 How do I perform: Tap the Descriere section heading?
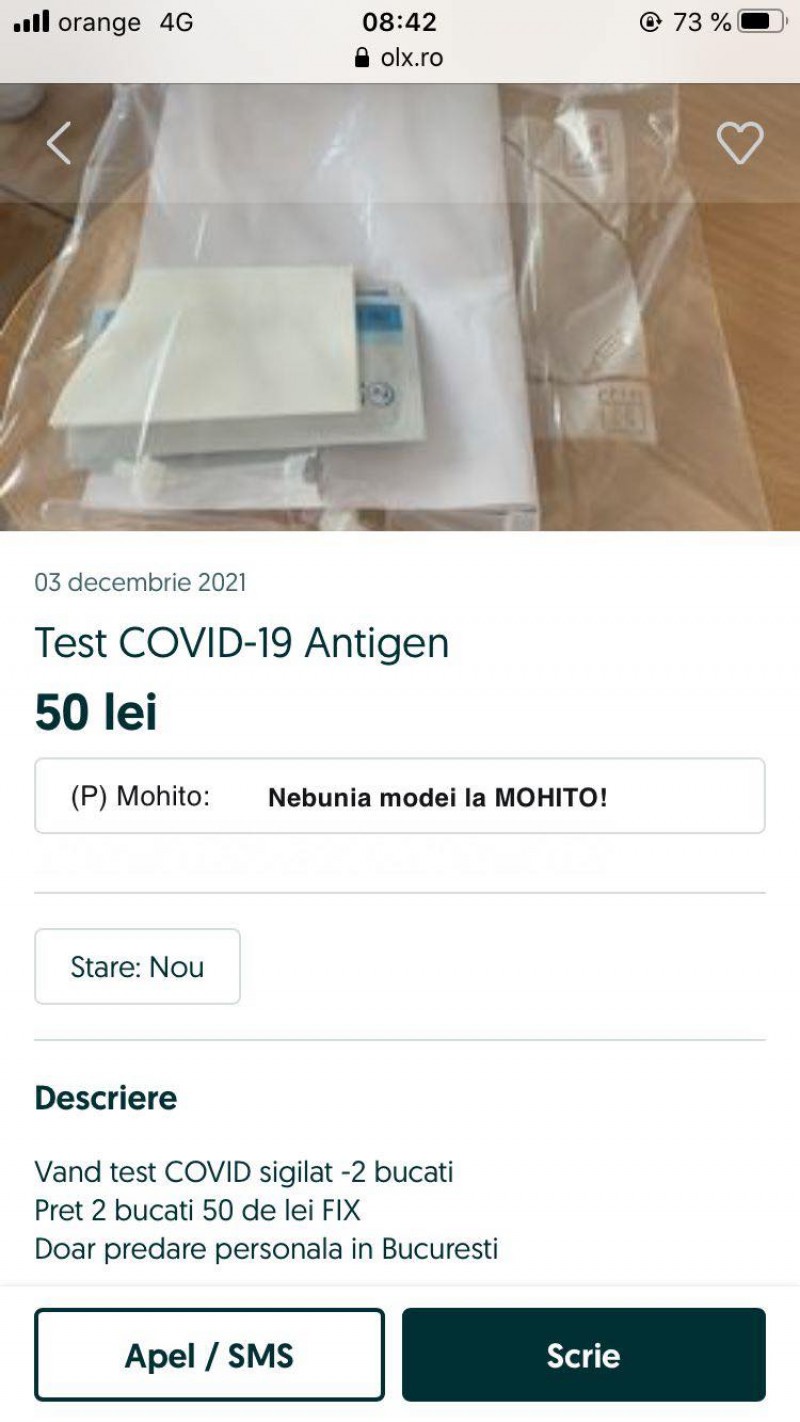click(x=106, y=1097)
